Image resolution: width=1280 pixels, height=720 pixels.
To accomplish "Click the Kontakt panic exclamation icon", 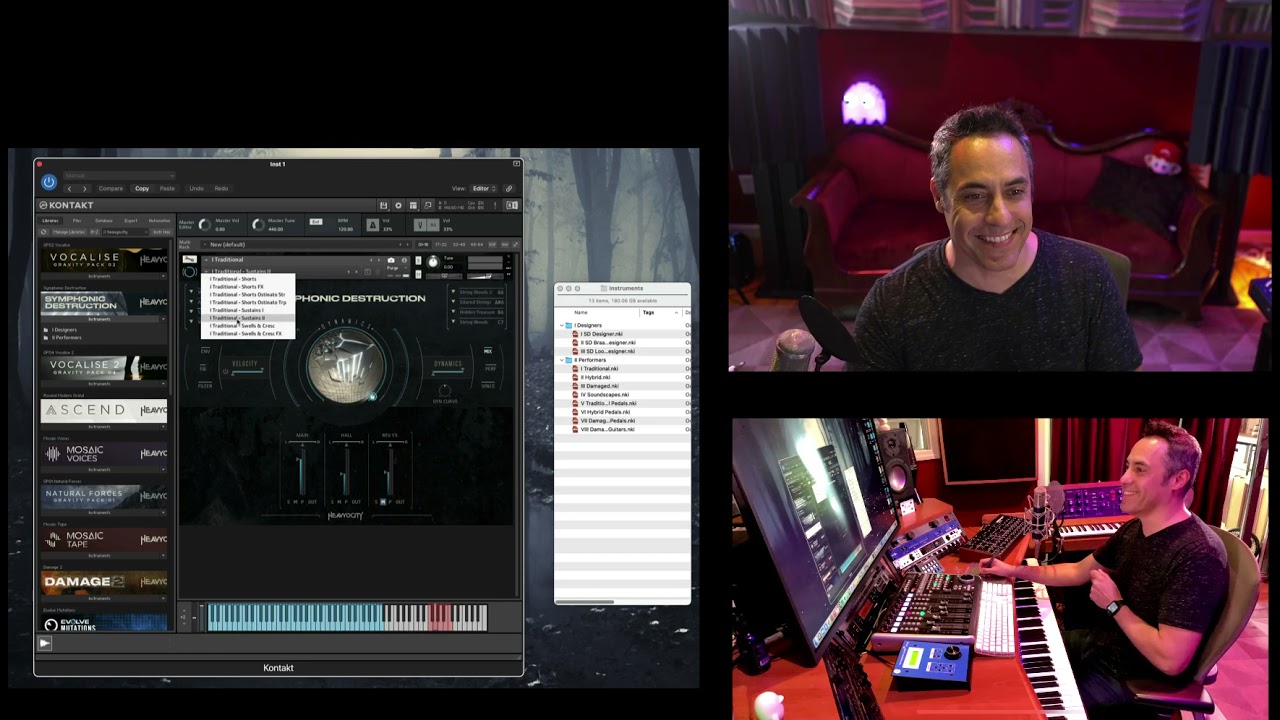I will pyautogui.click(x=495, y=205).
